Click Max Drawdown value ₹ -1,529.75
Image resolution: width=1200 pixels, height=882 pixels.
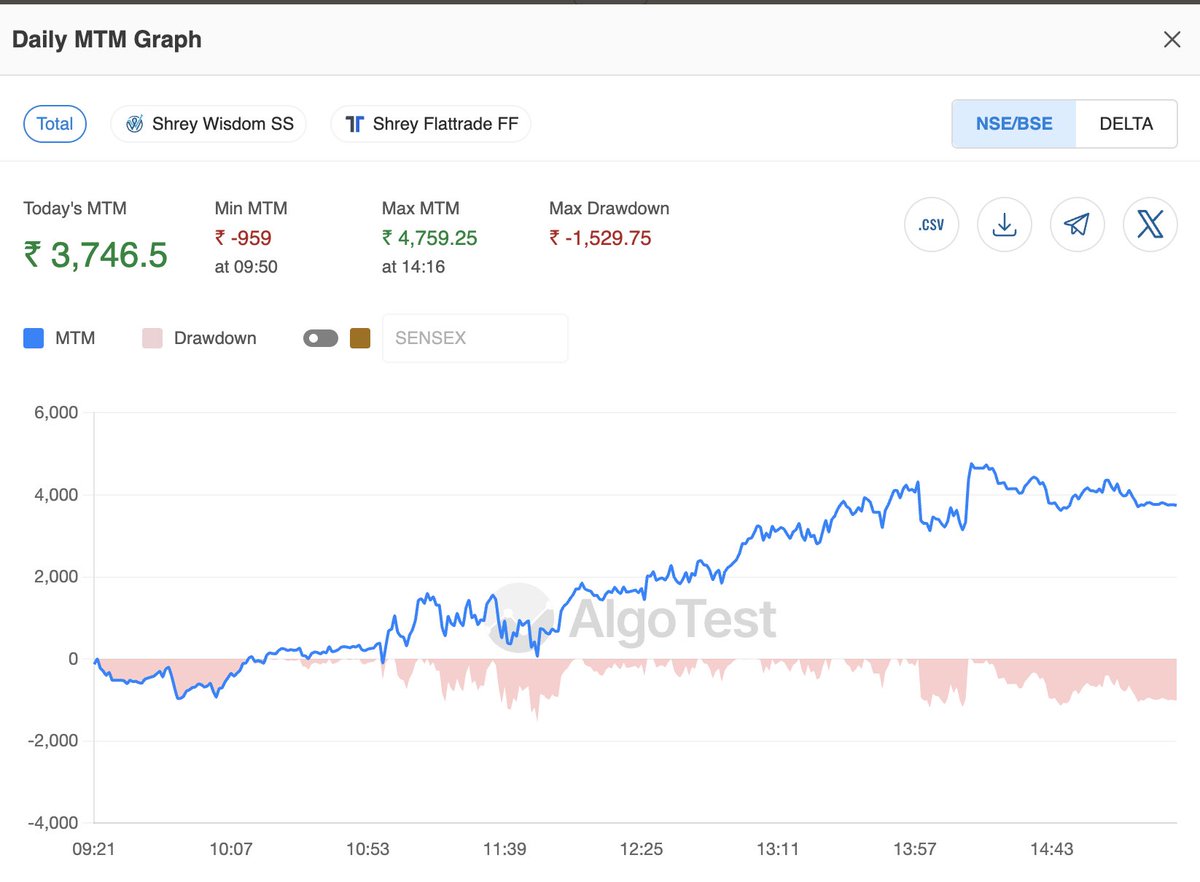pyautogui.click(x=600, y=238)
